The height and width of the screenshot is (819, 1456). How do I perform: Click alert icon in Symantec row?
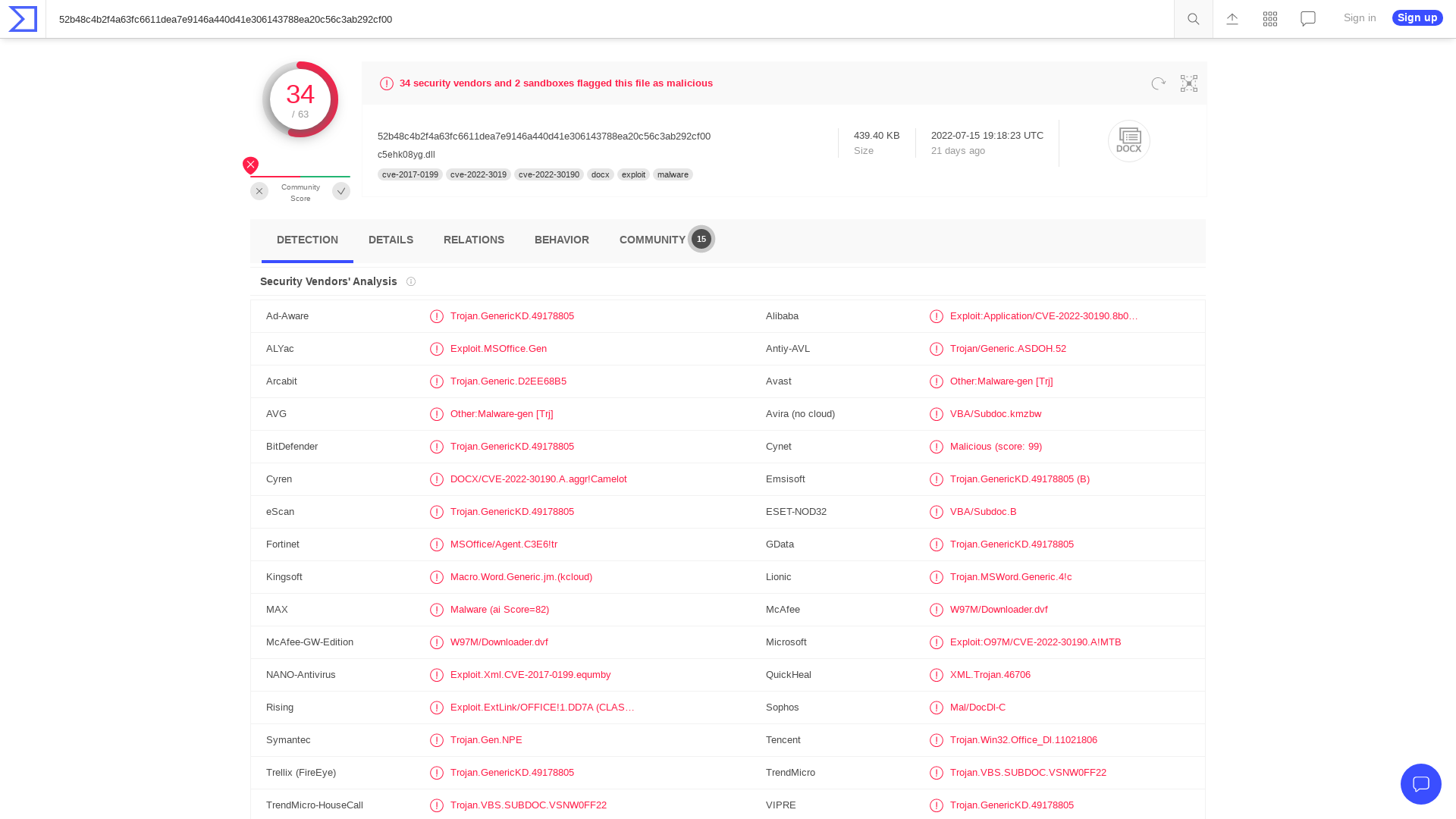[437, 740]
